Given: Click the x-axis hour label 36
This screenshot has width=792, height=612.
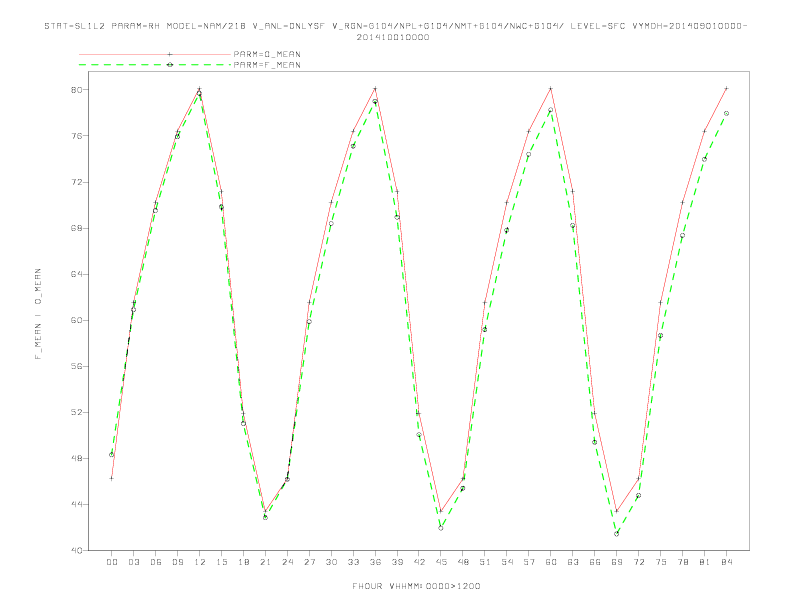Looking at the screenshot, I should pos(375,562).
